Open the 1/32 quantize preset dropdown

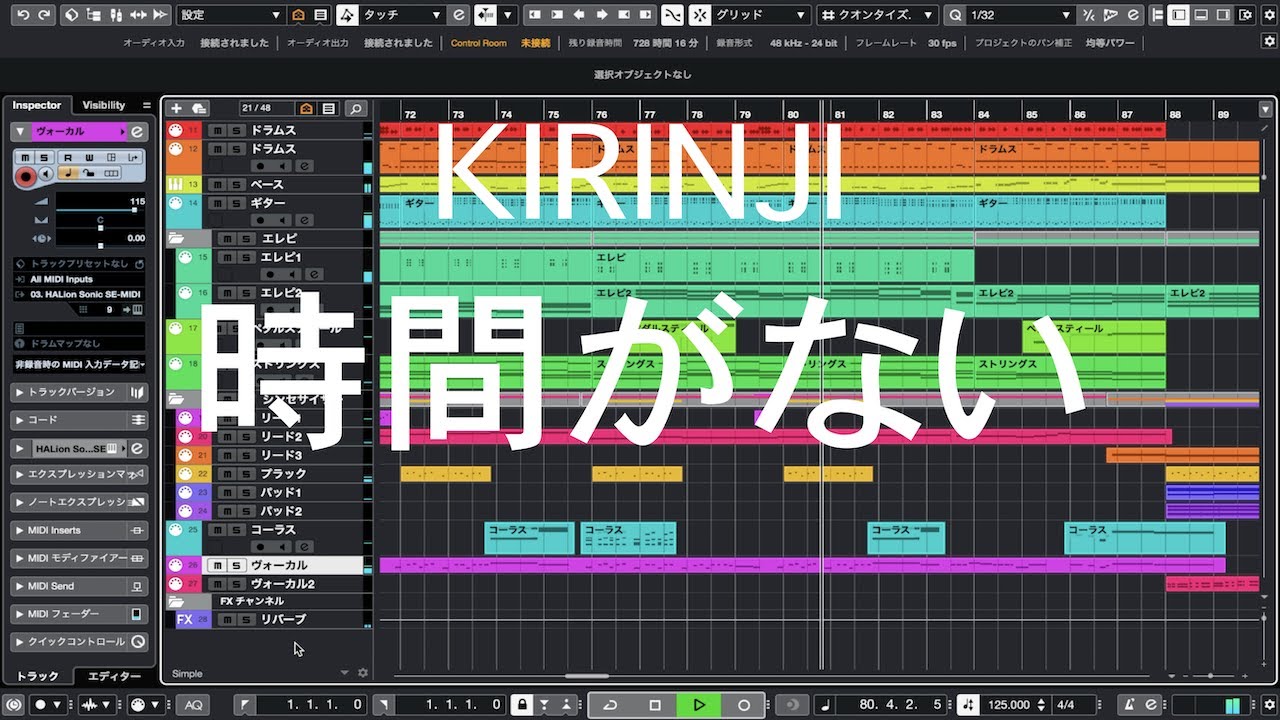click(x=1020, y=15)
